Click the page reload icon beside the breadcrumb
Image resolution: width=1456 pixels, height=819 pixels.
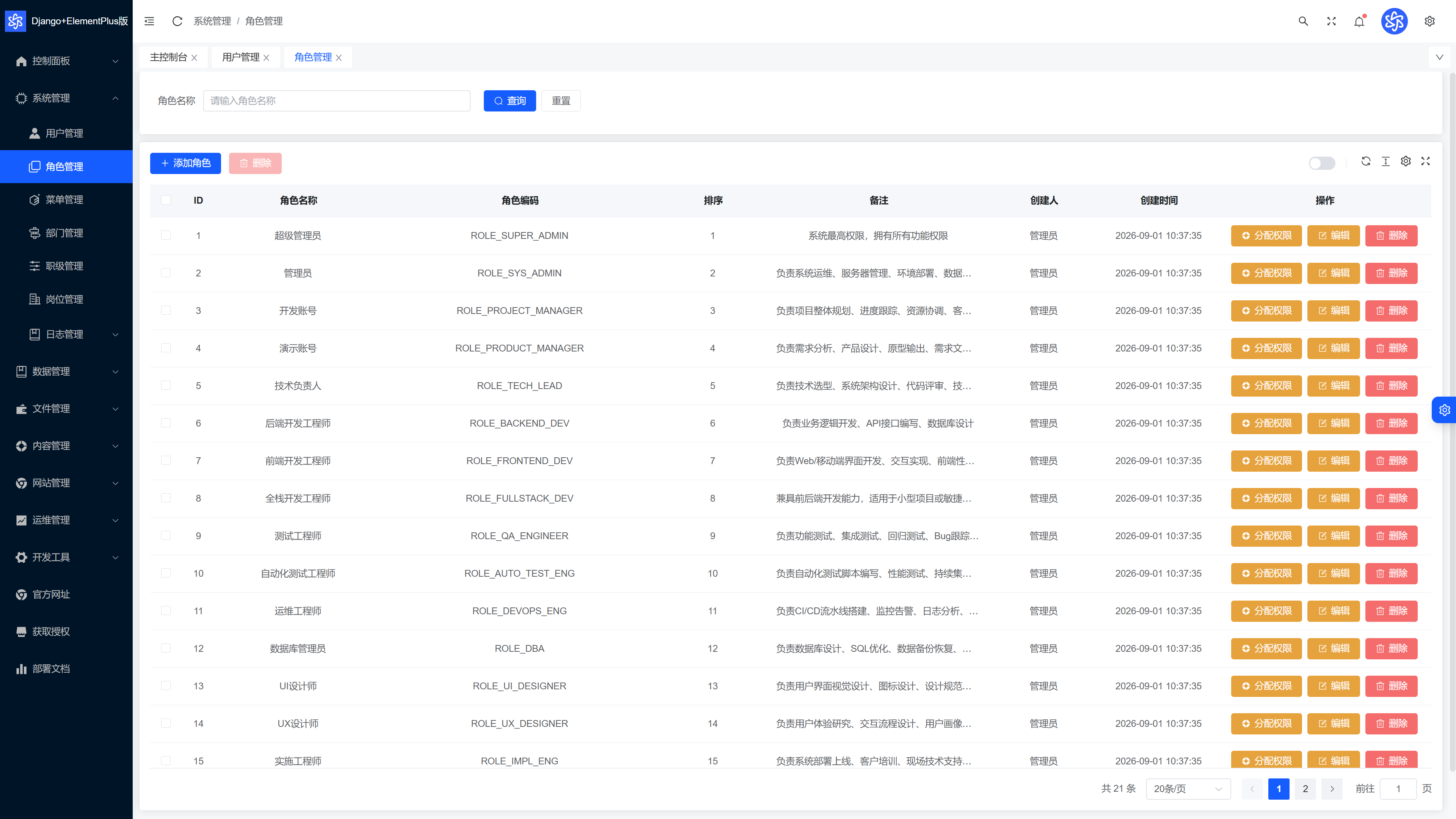pos(177,21)
